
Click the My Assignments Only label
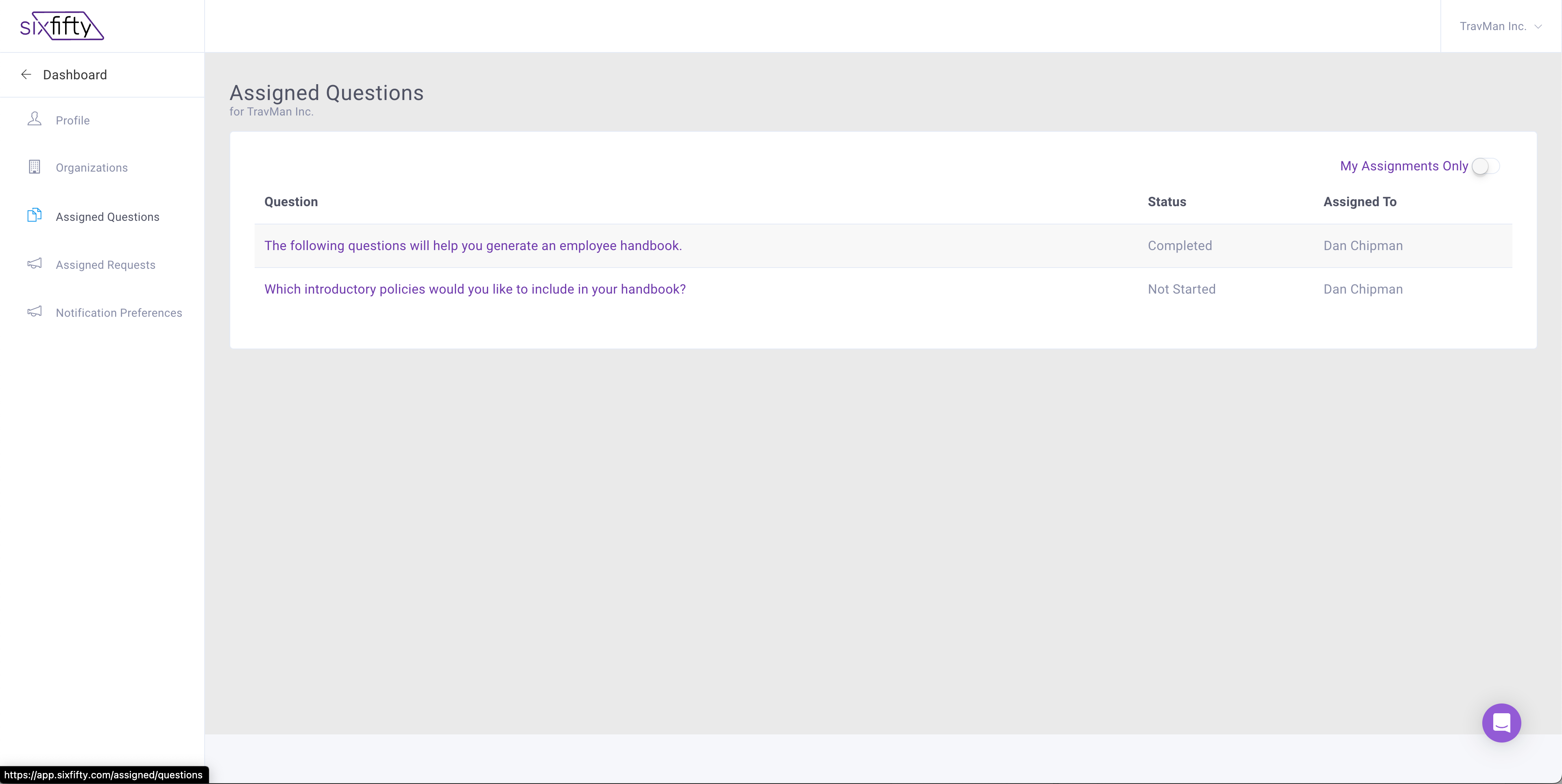click(1404, 166)
